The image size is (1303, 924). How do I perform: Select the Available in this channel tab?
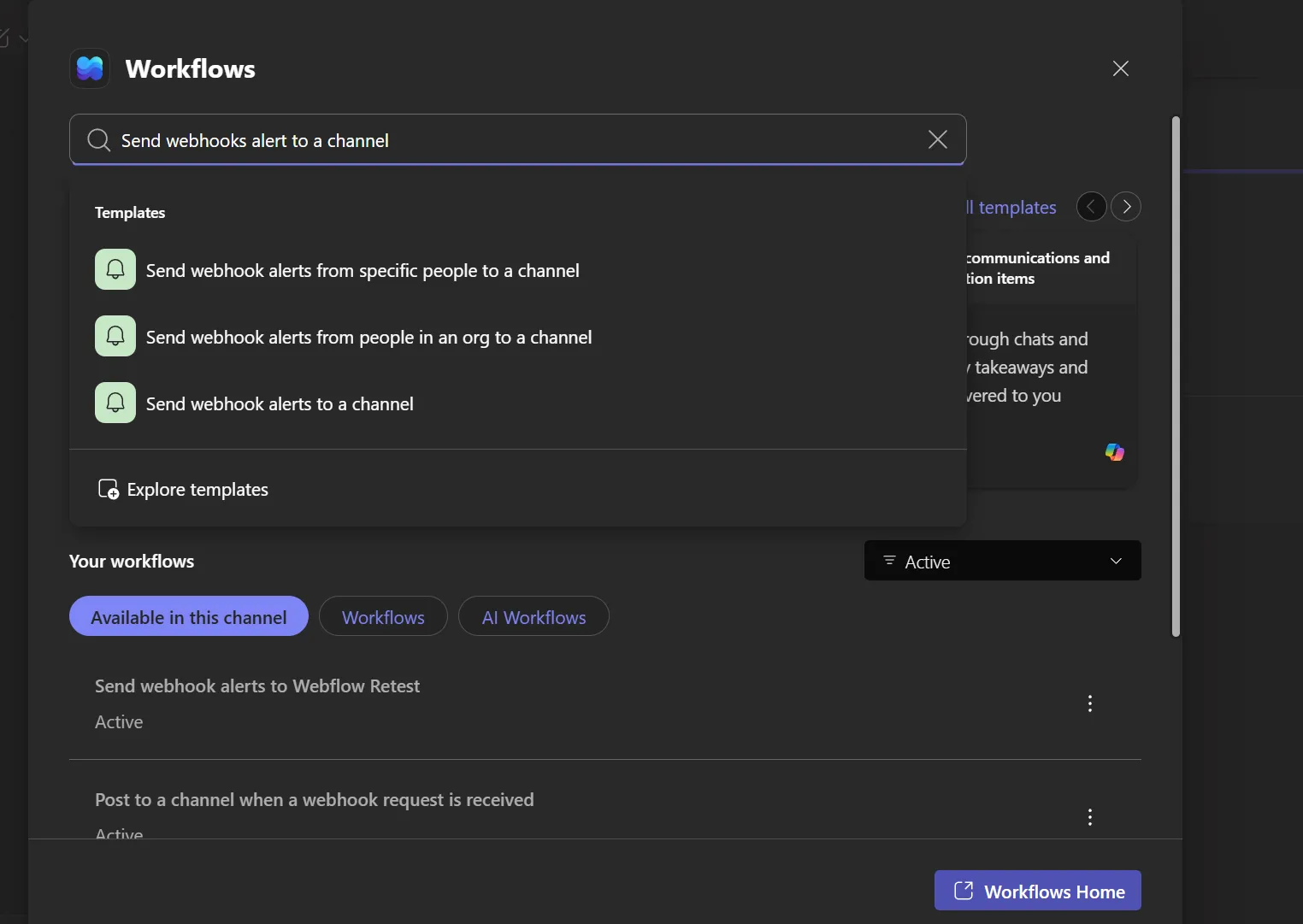189,616
